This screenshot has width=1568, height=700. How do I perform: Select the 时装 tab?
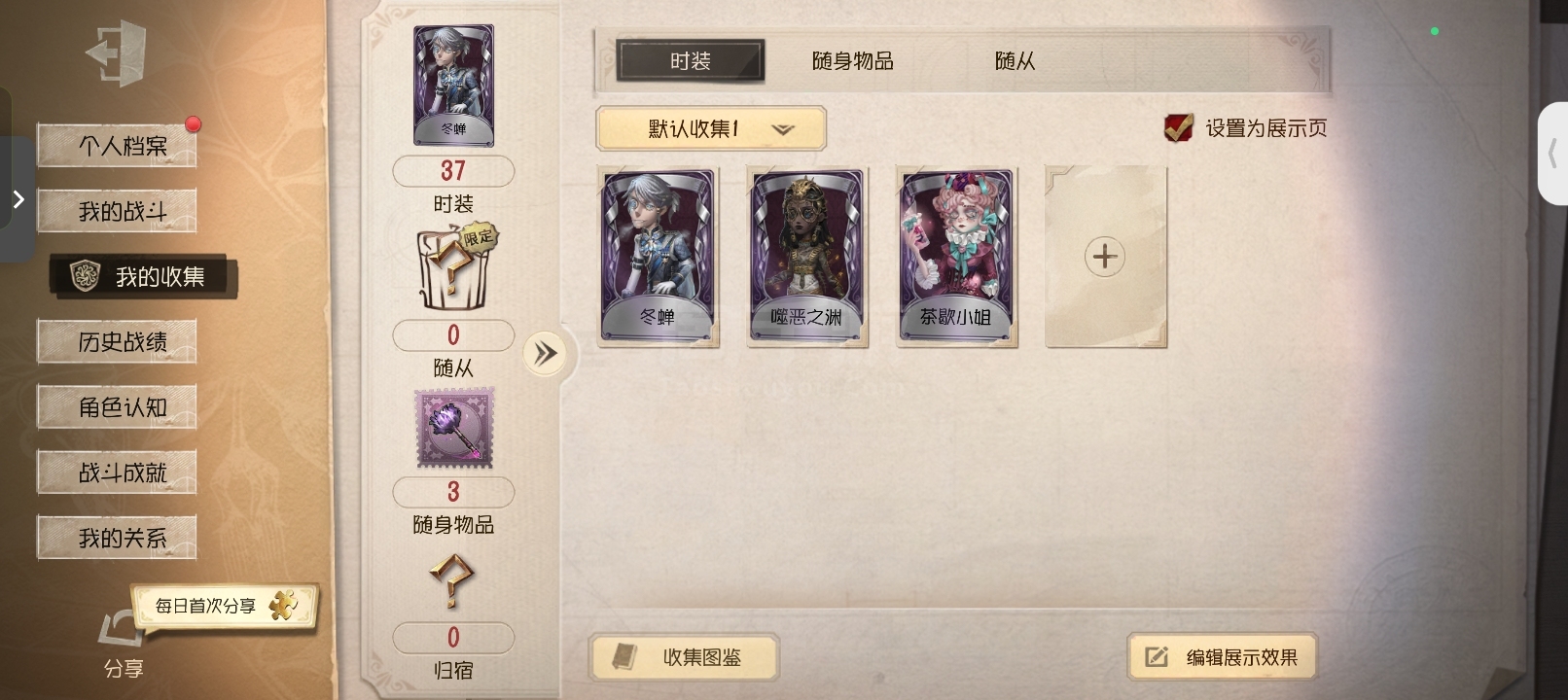pyautogui.click(x=691, y=60)
